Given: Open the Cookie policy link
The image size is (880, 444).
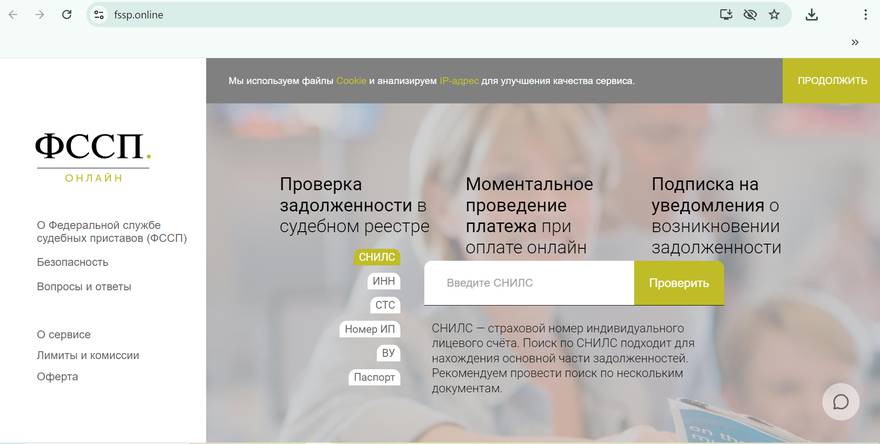Looking at the screenshot, I should [x=351, y=81].
